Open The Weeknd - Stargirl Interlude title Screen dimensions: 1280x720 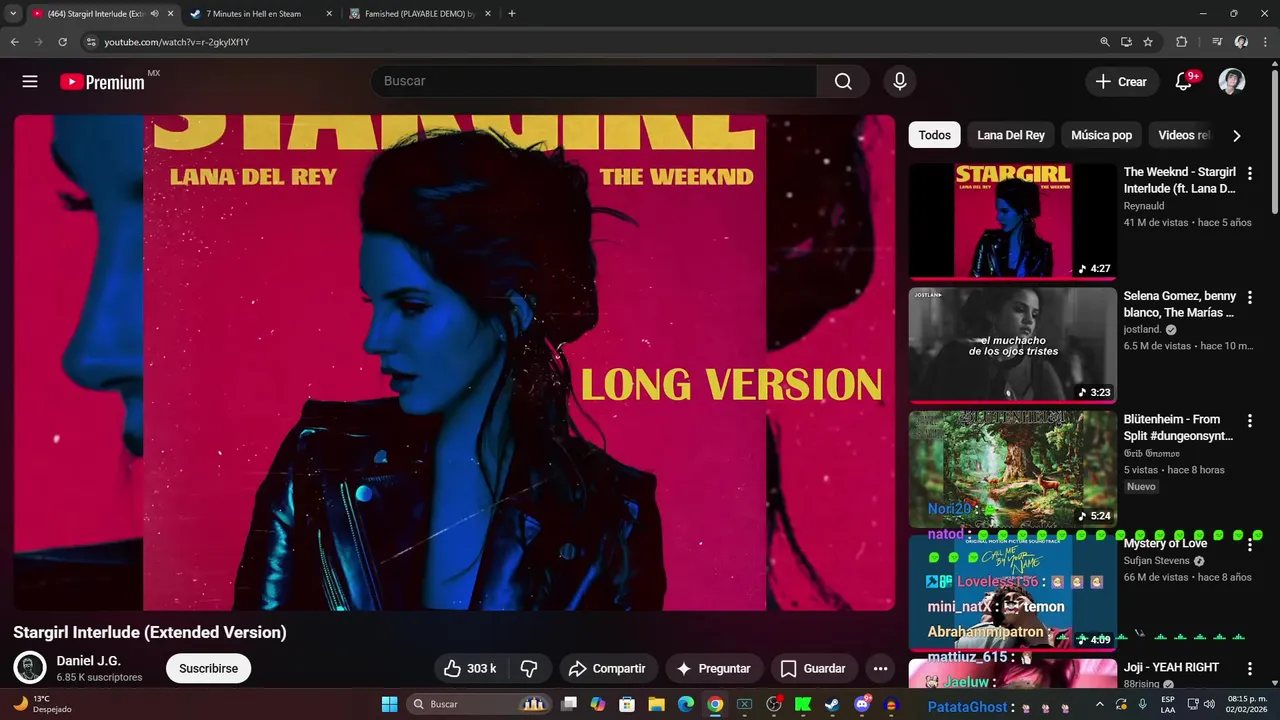click(x=1180, y=180)
